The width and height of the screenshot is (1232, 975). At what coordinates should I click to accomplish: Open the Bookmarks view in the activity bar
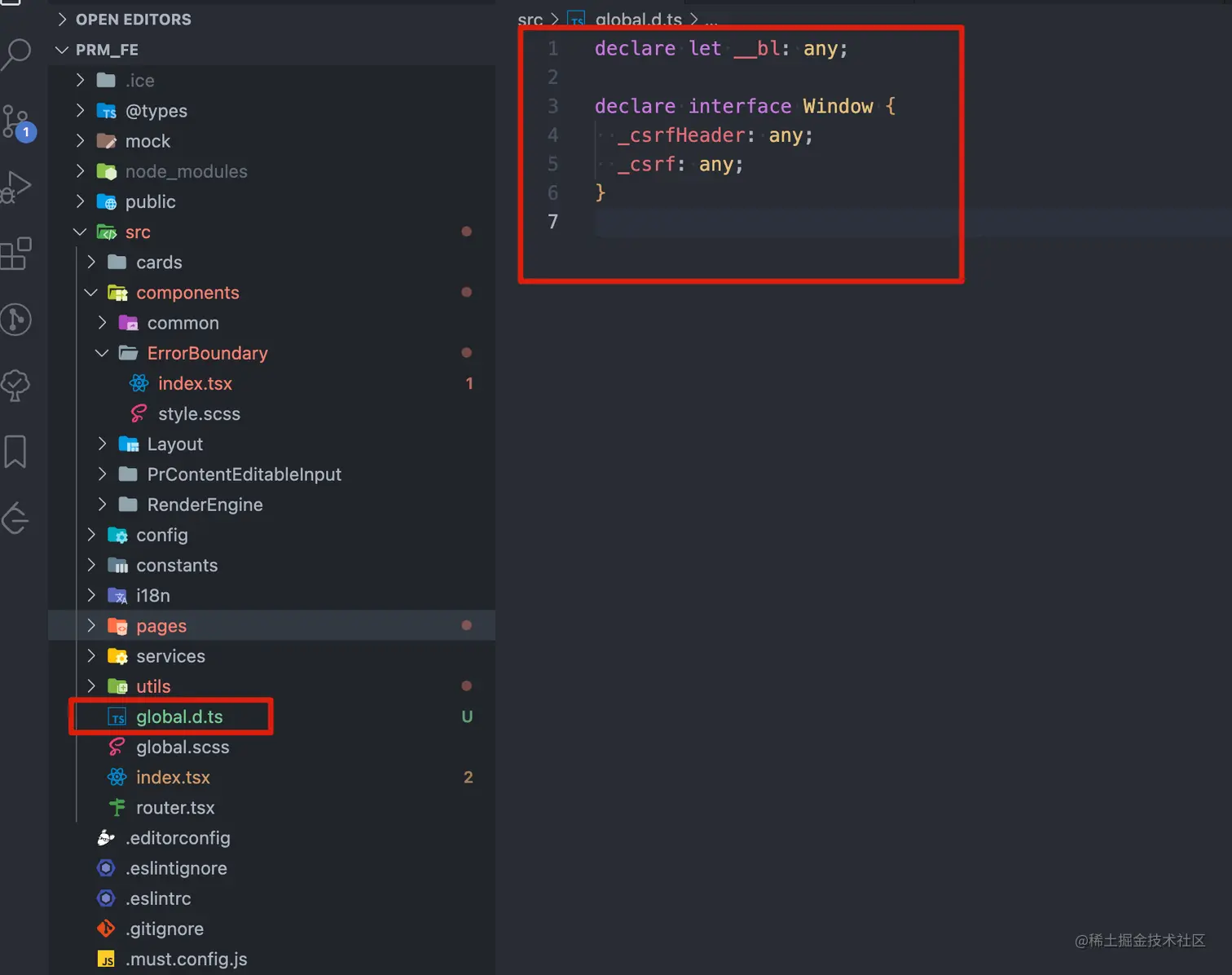point(15,451)
